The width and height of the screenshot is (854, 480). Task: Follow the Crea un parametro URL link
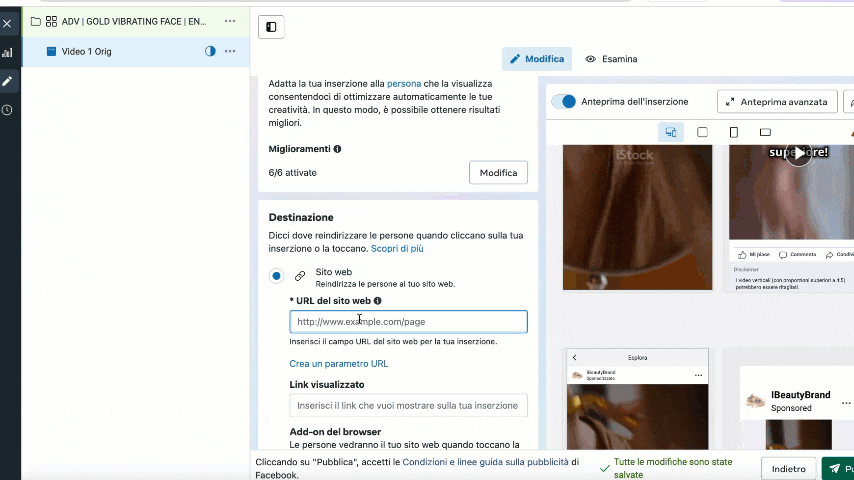pyautogui.click(x=338, y=364)
